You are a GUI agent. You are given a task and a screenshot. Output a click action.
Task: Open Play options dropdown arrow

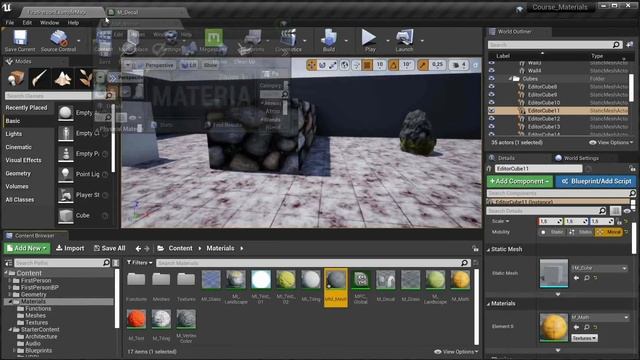click(387, 41)
